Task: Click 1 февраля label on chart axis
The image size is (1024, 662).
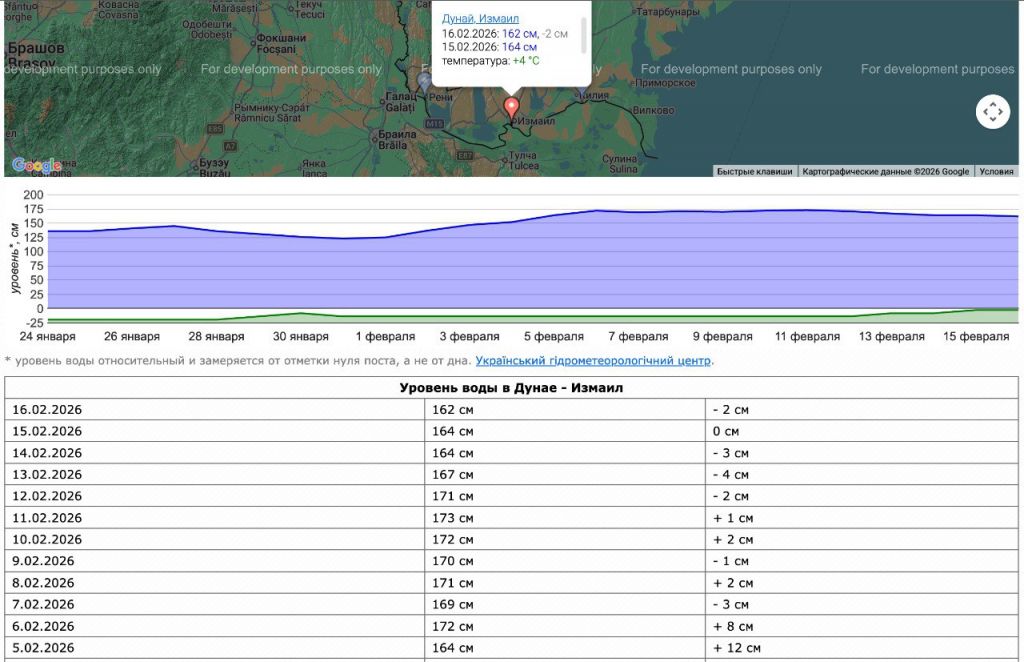Action: click(x=386, y=337)
